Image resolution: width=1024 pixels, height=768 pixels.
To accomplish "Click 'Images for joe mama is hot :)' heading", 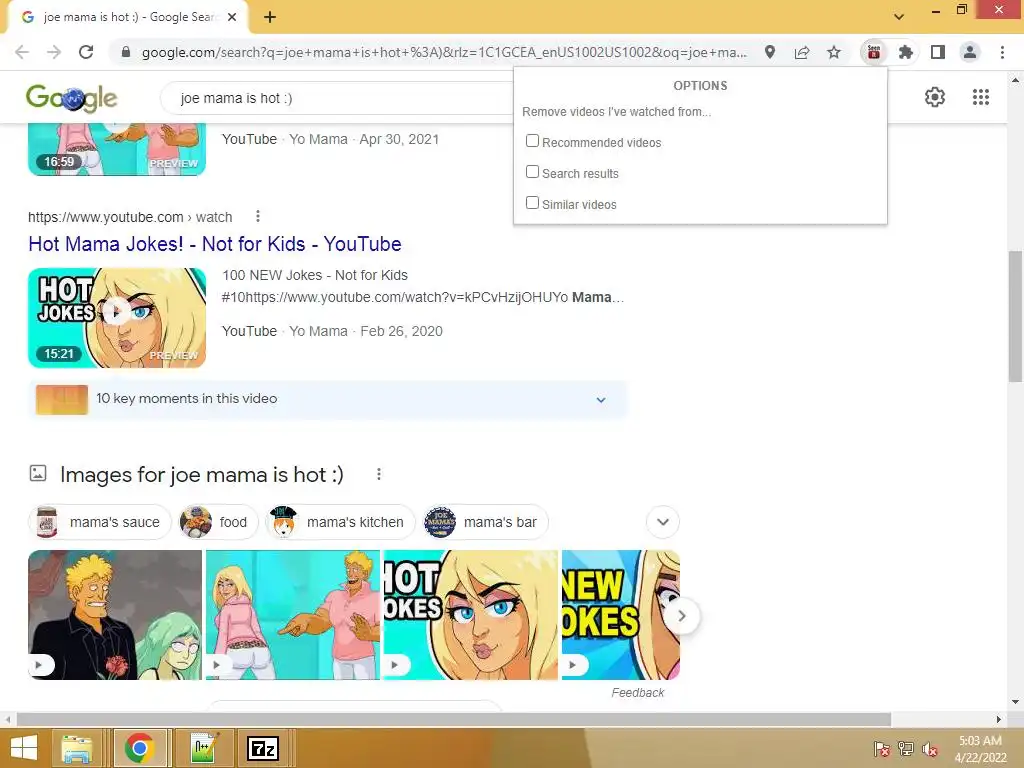I will click(202, 475).
